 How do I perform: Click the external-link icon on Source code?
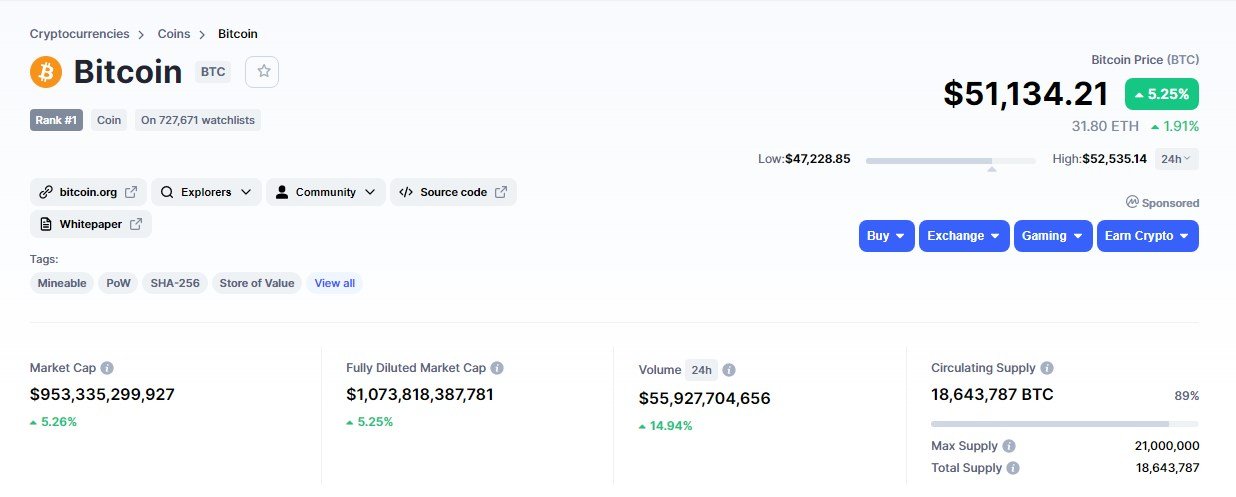501,192
